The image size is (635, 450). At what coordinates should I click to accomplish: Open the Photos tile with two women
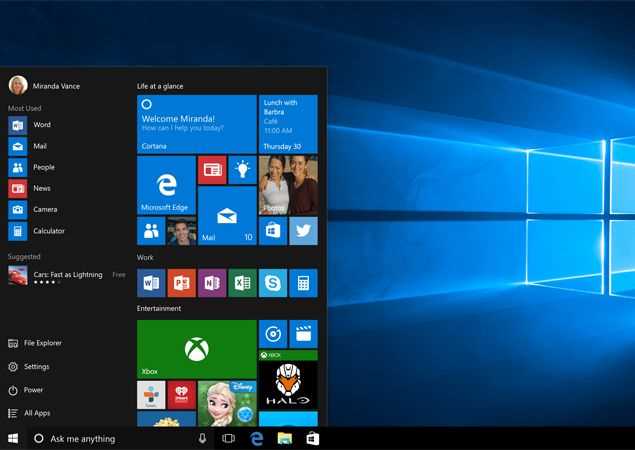[288, 185]
